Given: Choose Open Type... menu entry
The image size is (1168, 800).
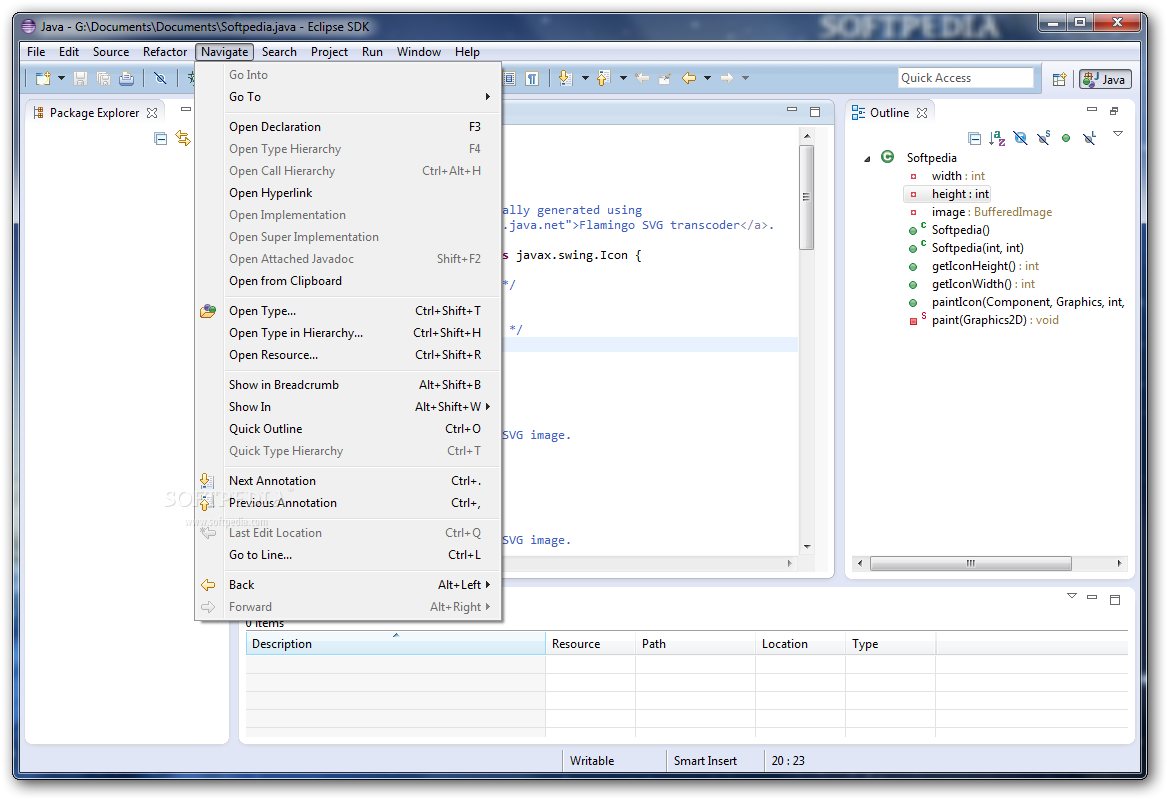Looking at the screenshot, I should click(x=349, y=311).
